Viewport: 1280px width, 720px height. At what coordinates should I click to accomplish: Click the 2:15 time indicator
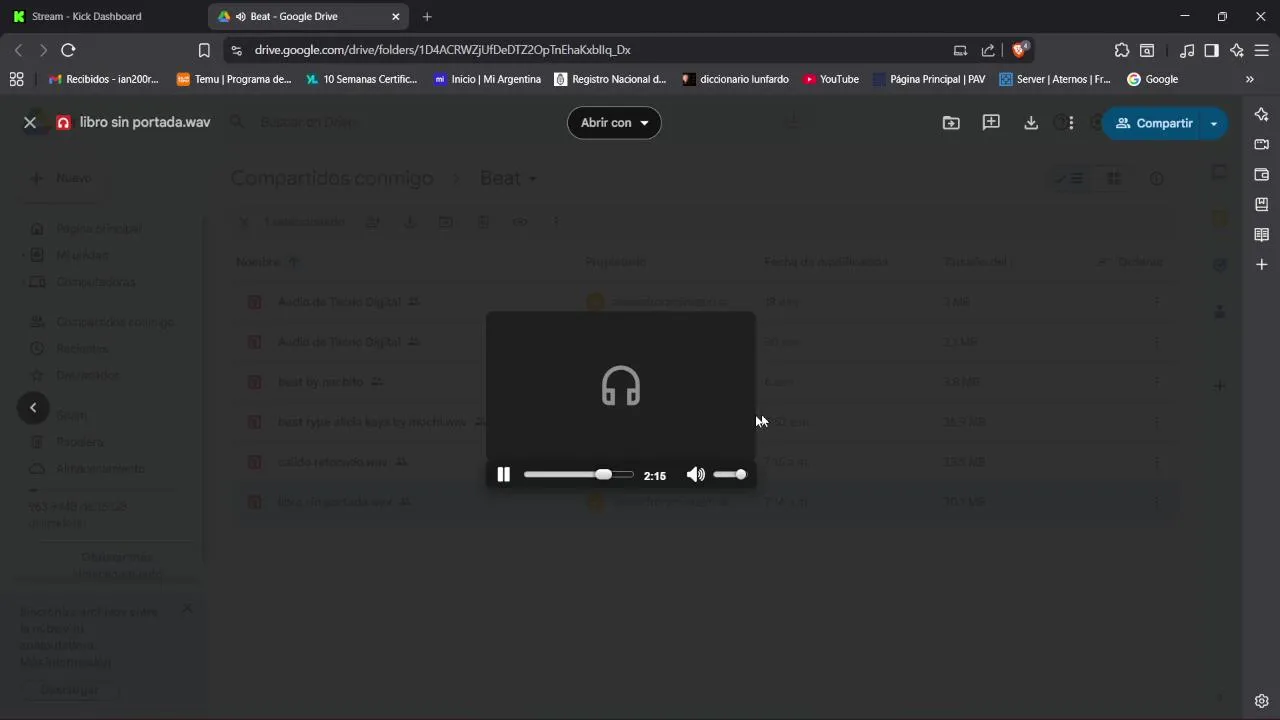[655, 476]
